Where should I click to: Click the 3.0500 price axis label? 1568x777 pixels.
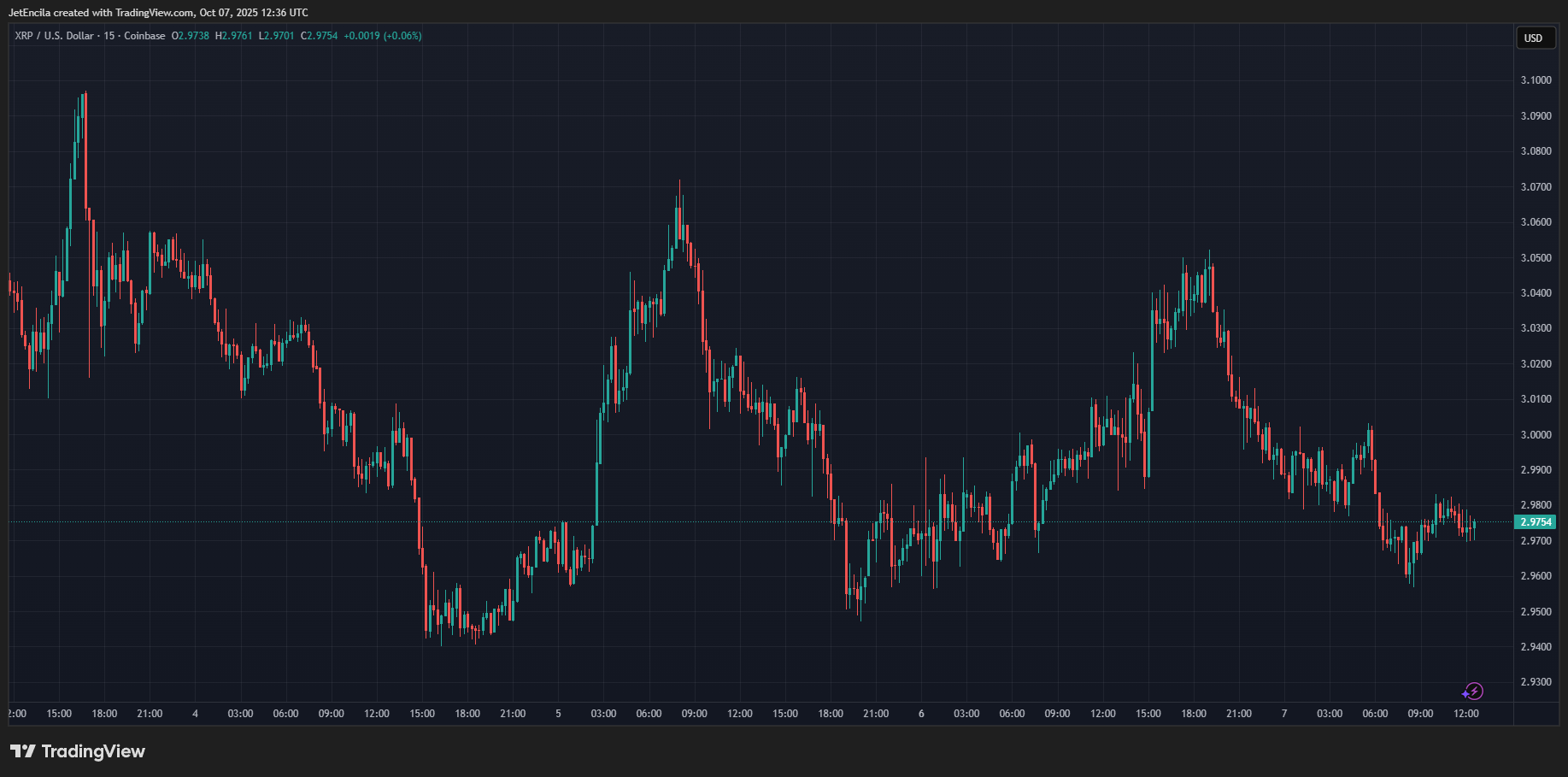(1536, 258)
